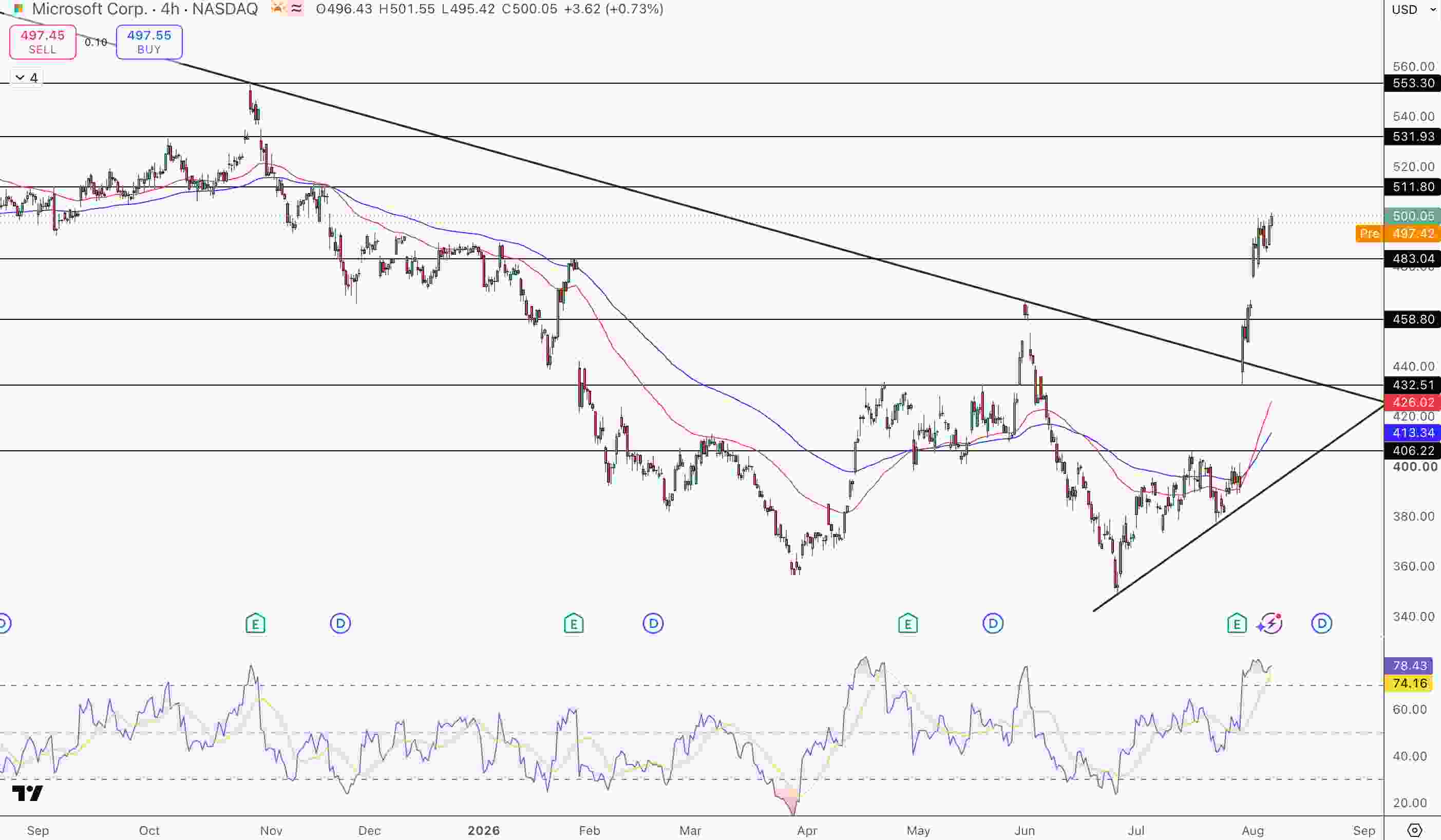Screen dimensions: 1441x840
Task: Click the pink approximate-sign data icon
Action: pyautogui.click(x=296, y=9)
